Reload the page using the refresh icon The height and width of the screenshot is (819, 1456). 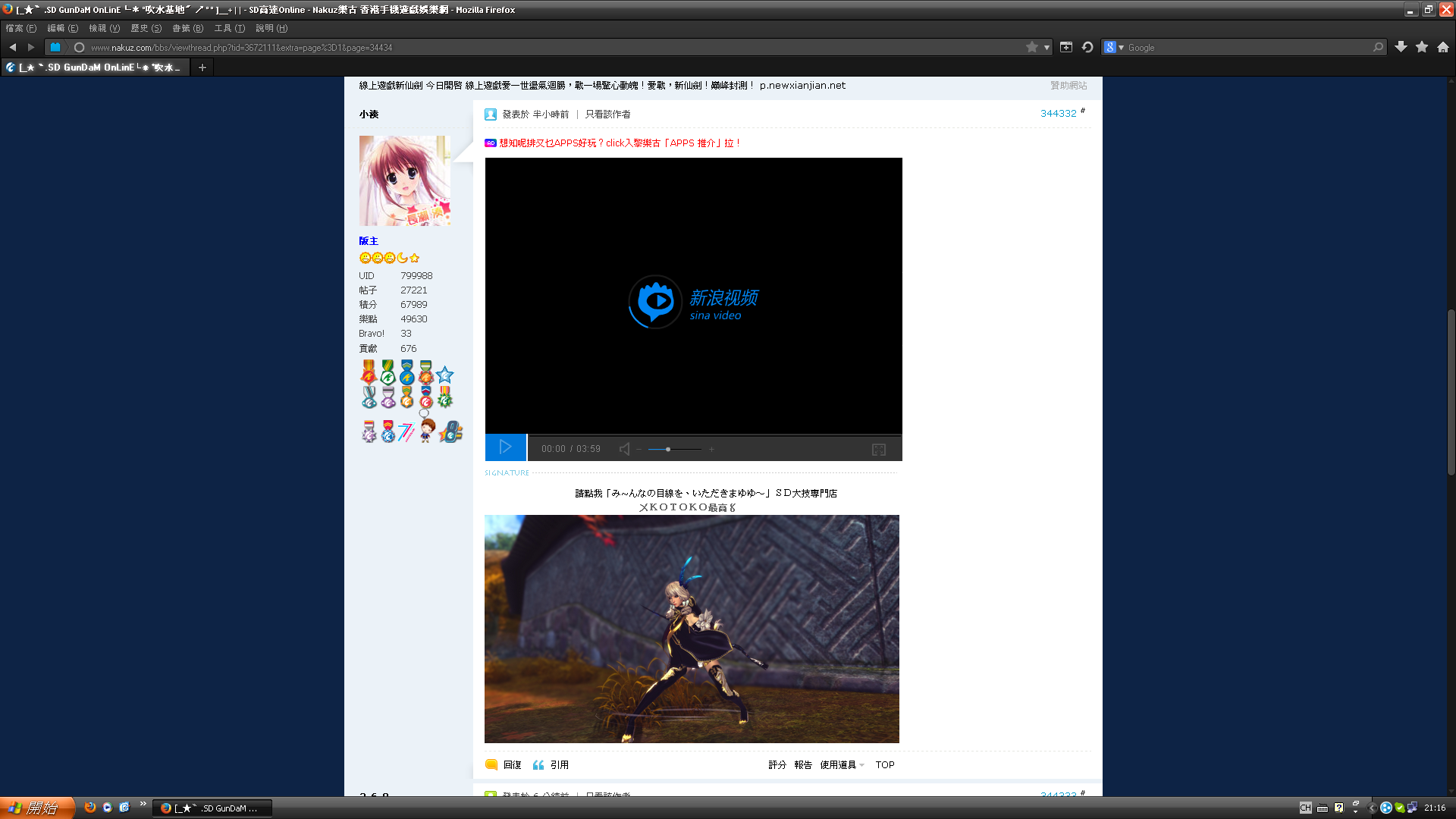pos(1087,47)
